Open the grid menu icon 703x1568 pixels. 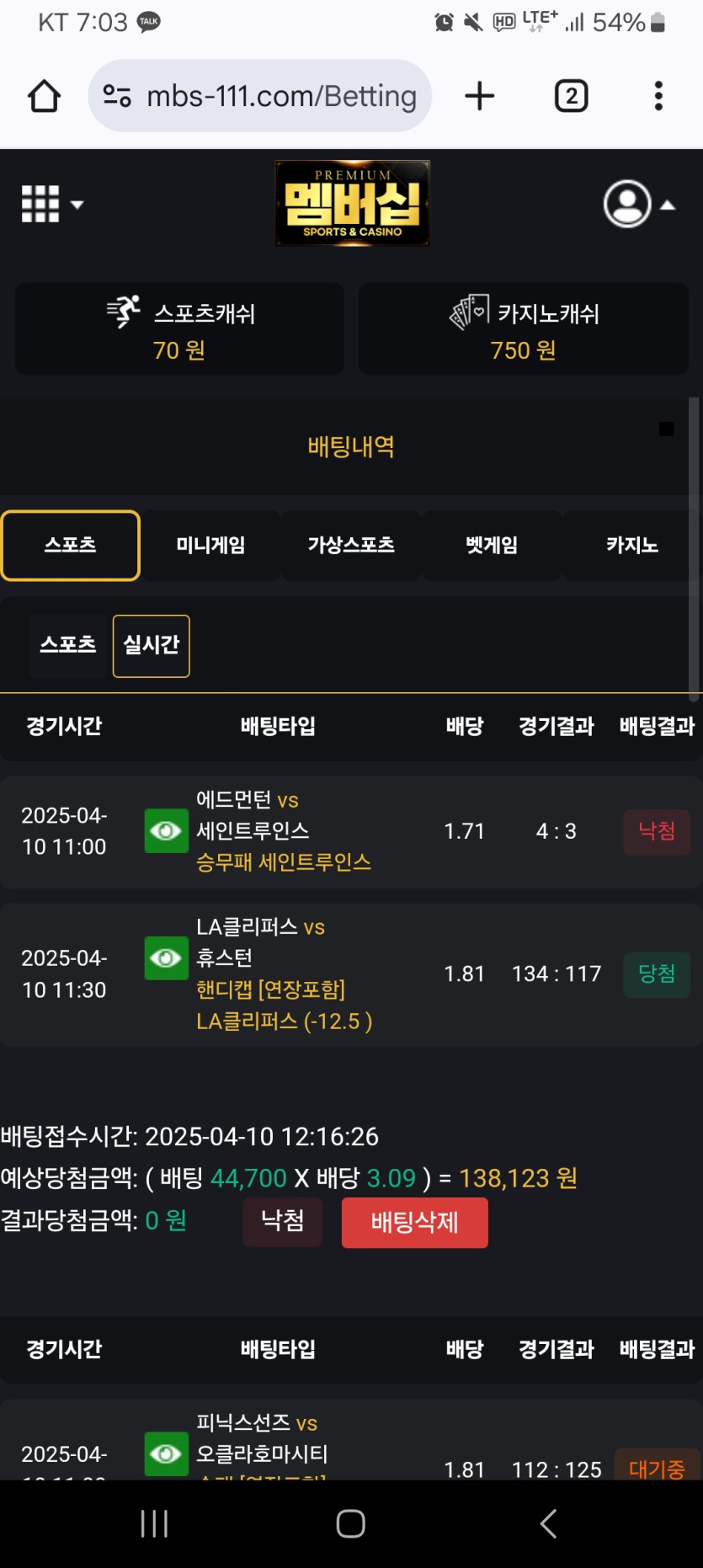pyautogui.click(x=52, y=205)
